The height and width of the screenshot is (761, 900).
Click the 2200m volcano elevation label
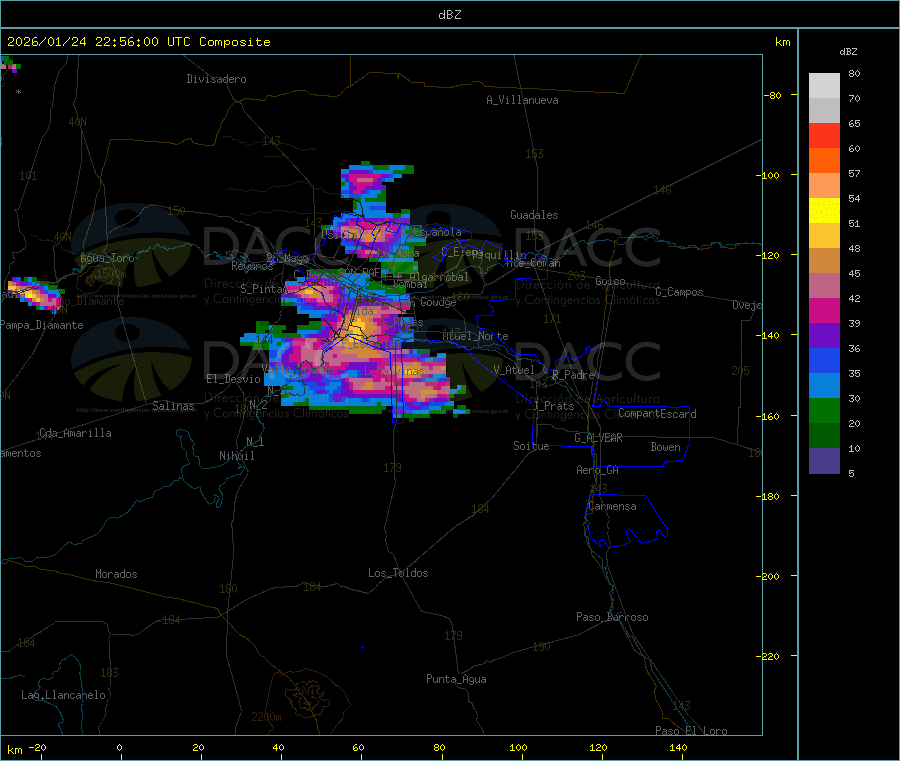(x=266, y=717)
